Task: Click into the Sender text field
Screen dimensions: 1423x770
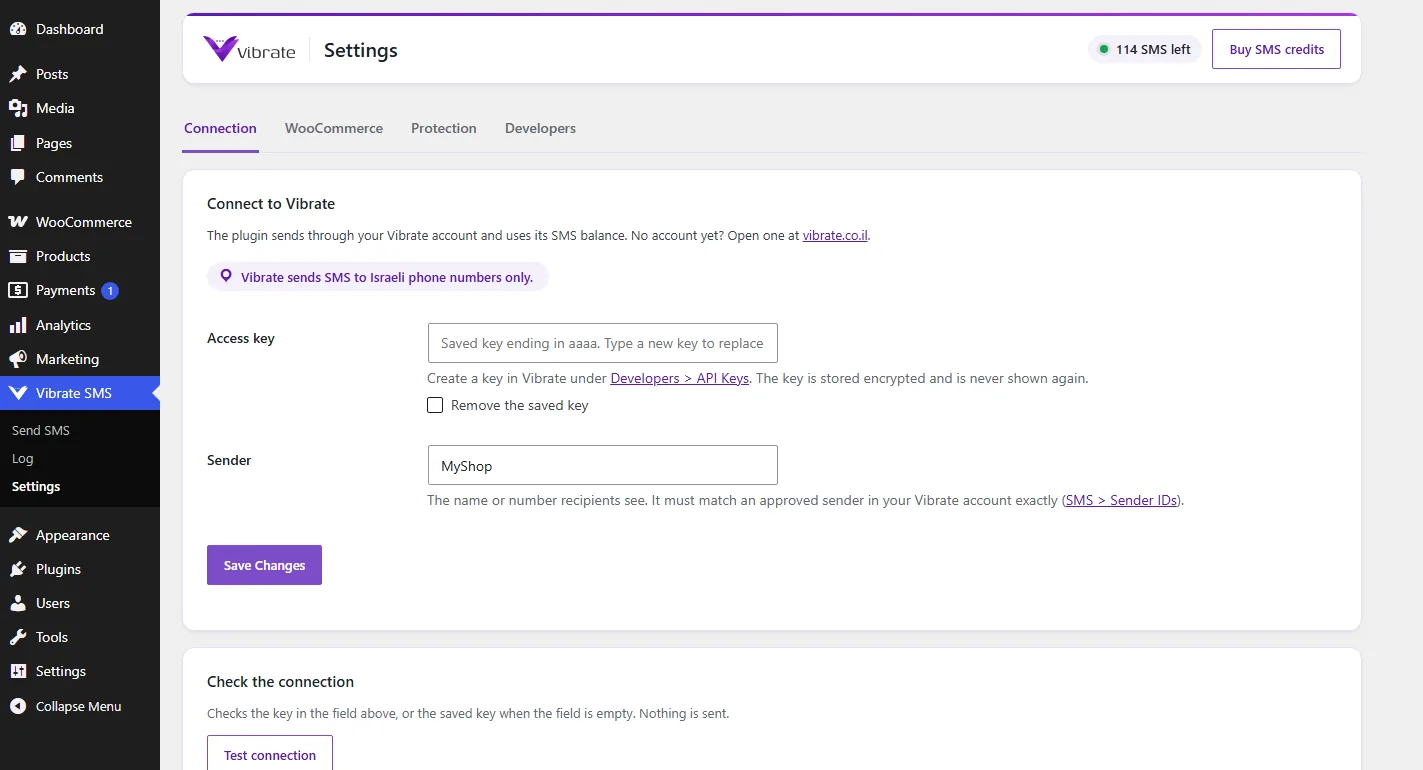Action: 602,465
